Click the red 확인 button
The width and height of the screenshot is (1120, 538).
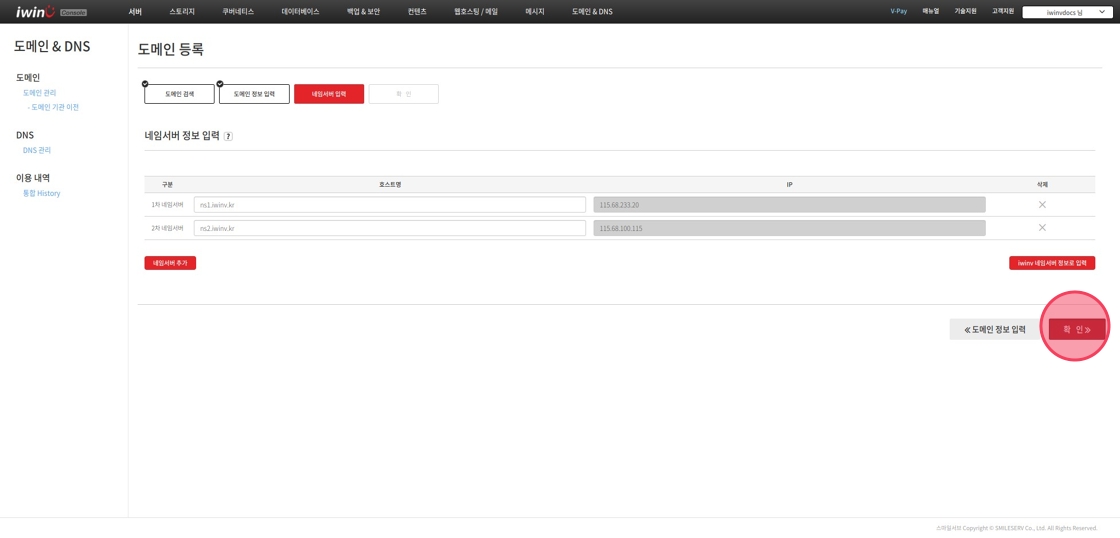click(x=1077, y=329)
